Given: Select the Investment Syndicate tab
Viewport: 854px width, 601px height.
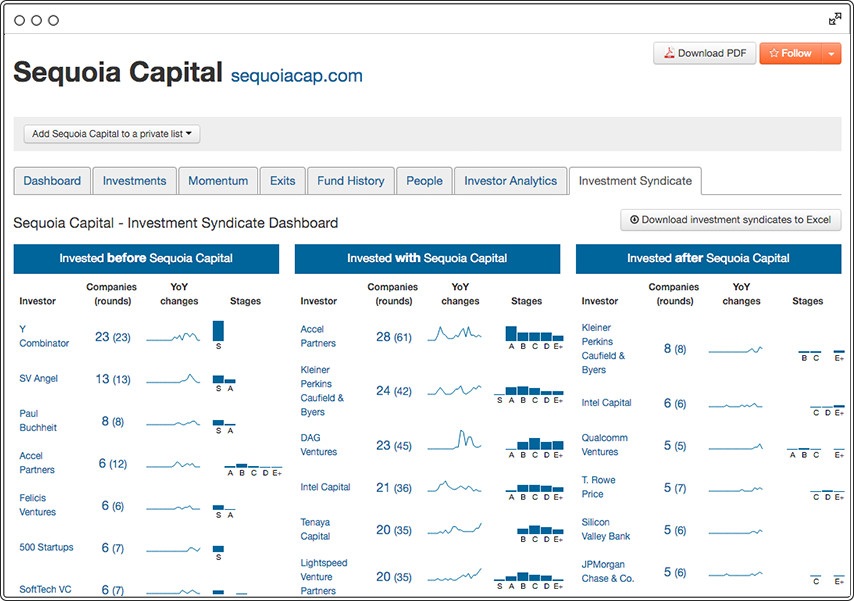Looking at the screenshot, I should (635, 181).
